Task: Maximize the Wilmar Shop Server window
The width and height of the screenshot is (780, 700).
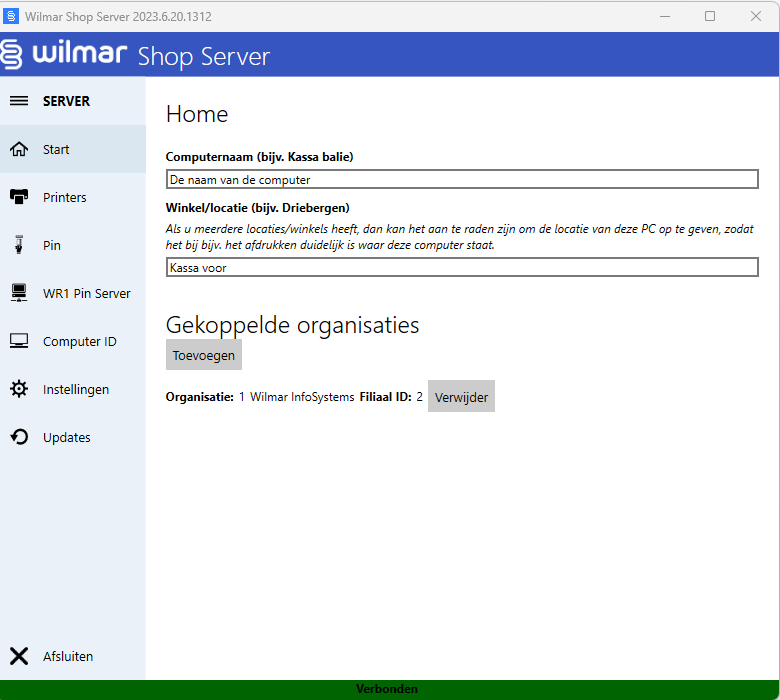Action: click(709, 16)
